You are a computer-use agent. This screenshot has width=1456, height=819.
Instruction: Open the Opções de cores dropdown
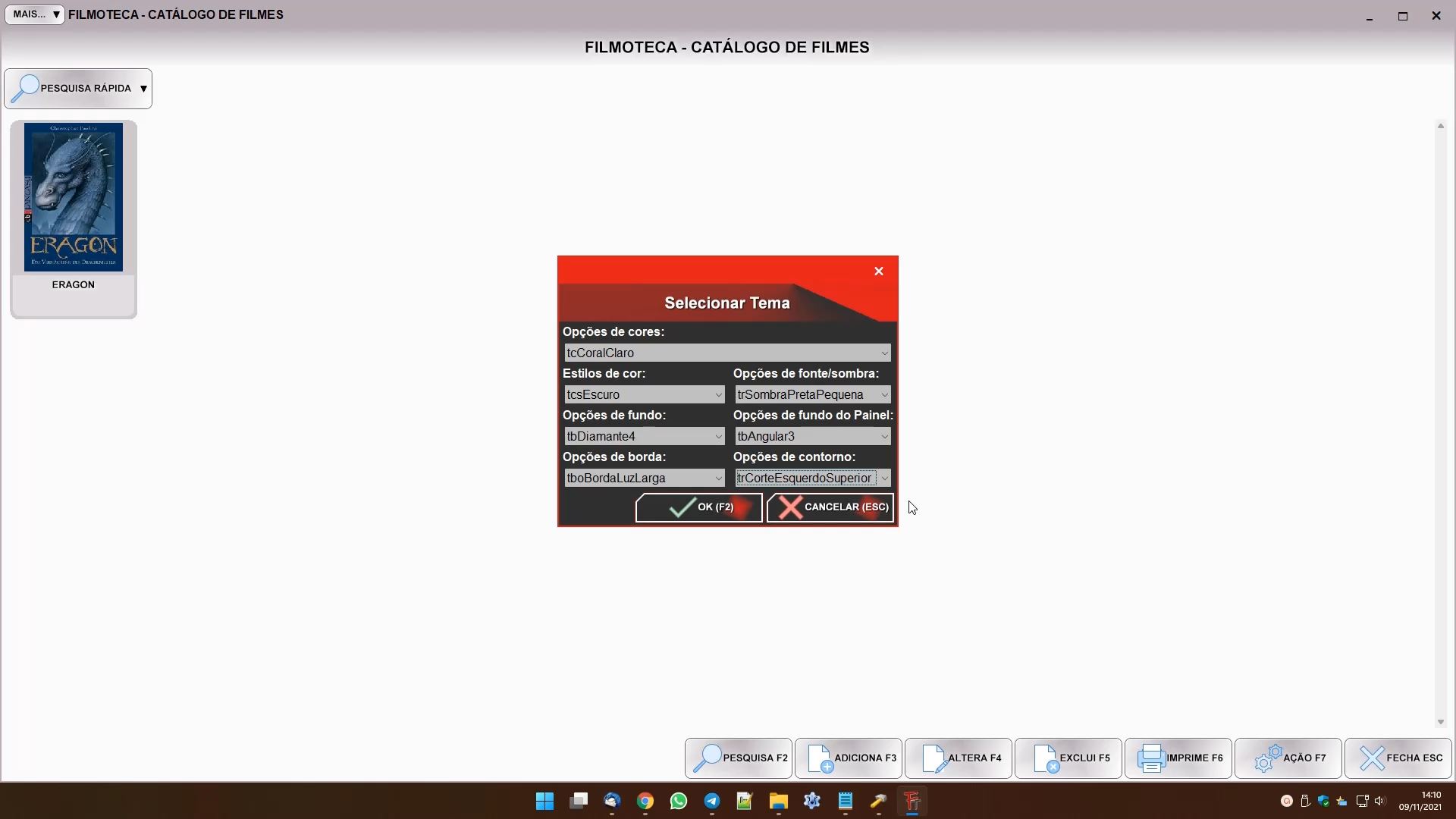point(883,353)
